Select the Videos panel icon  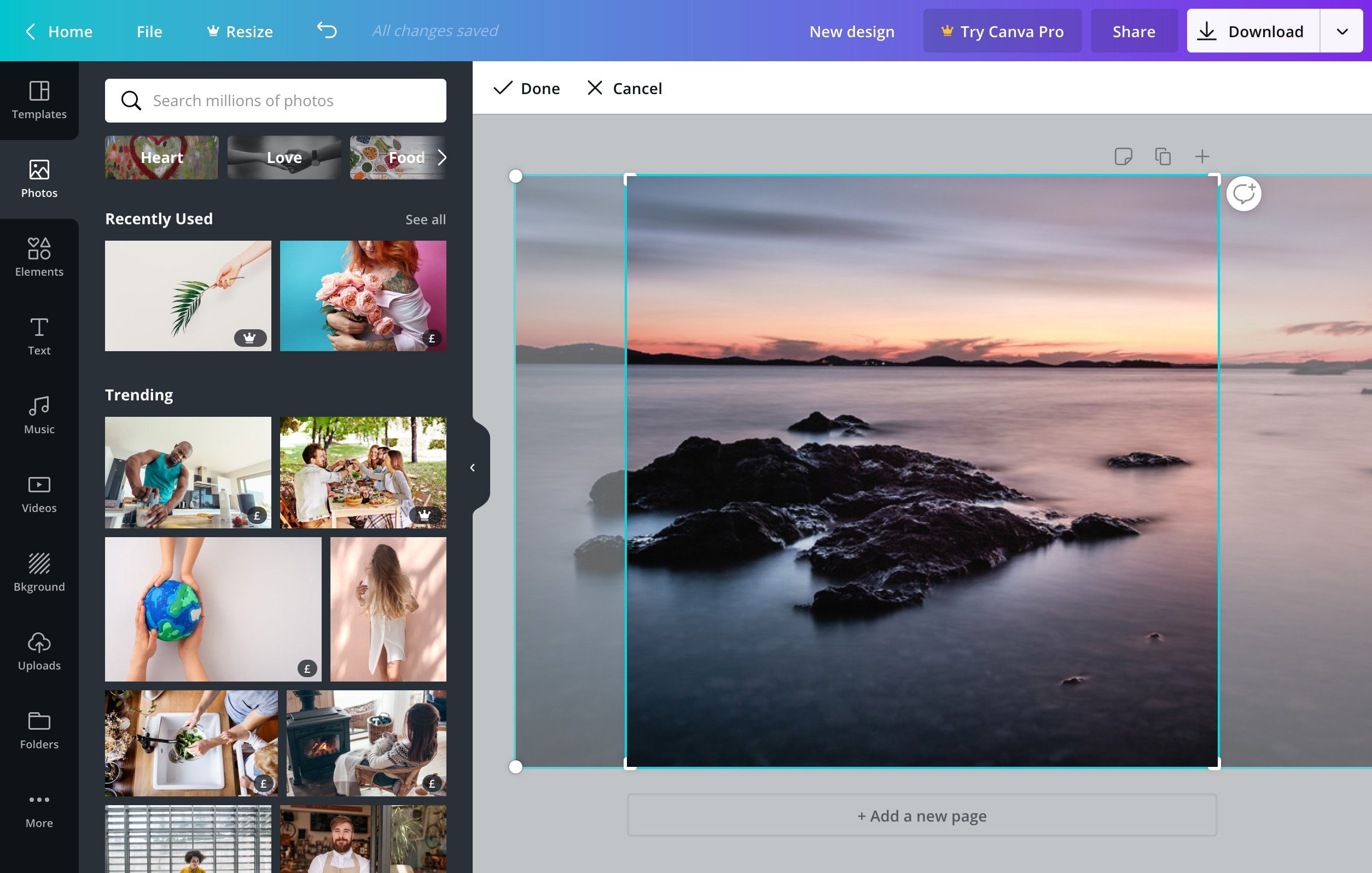39,491
